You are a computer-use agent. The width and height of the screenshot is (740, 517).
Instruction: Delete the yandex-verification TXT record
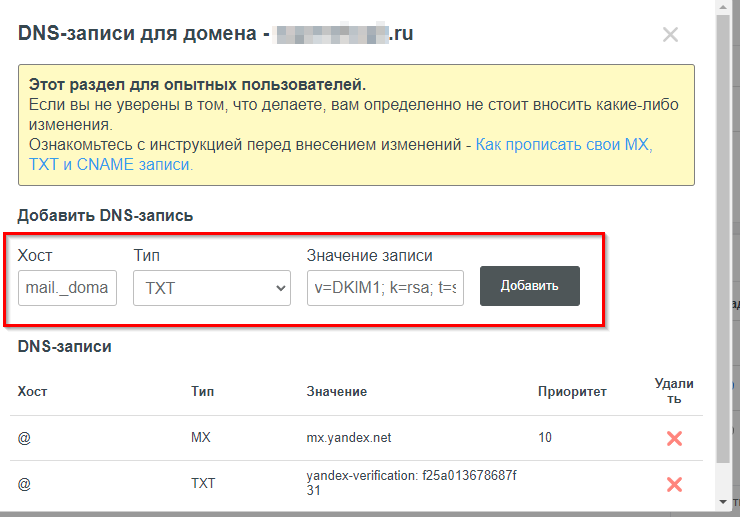(x=674, y=484)
